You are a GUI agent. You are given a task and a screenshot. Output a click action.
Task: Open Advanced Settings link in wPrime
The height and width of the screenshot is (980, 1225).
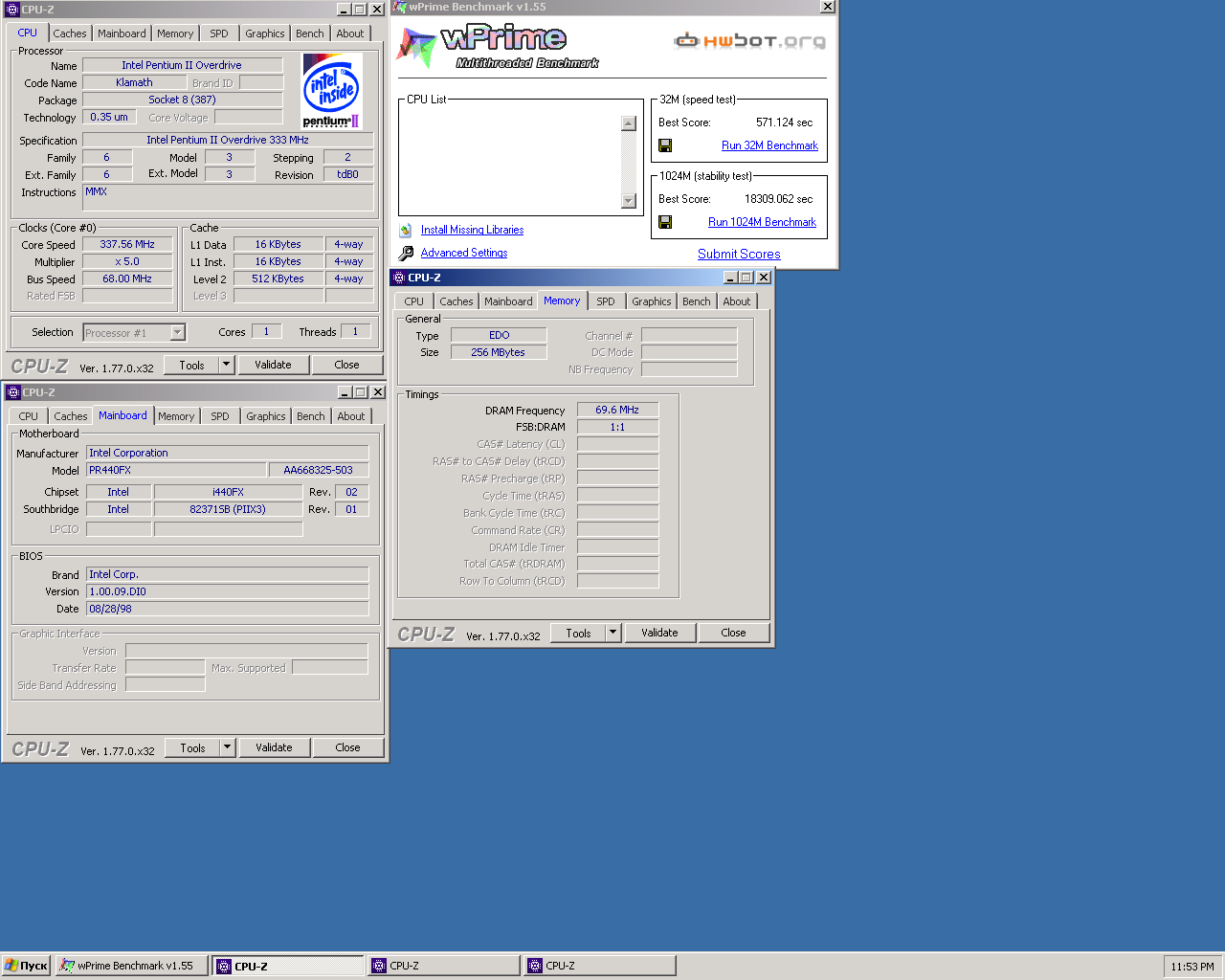pos(464,253)
